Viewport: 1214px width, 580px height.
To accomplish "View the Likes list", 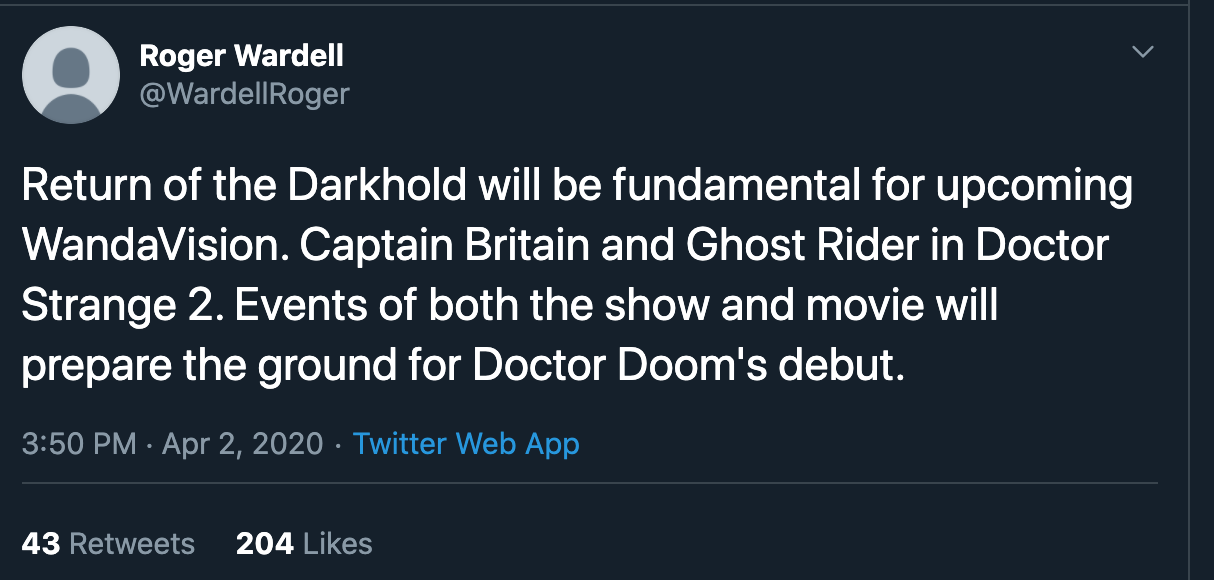I will coord(337,544).
